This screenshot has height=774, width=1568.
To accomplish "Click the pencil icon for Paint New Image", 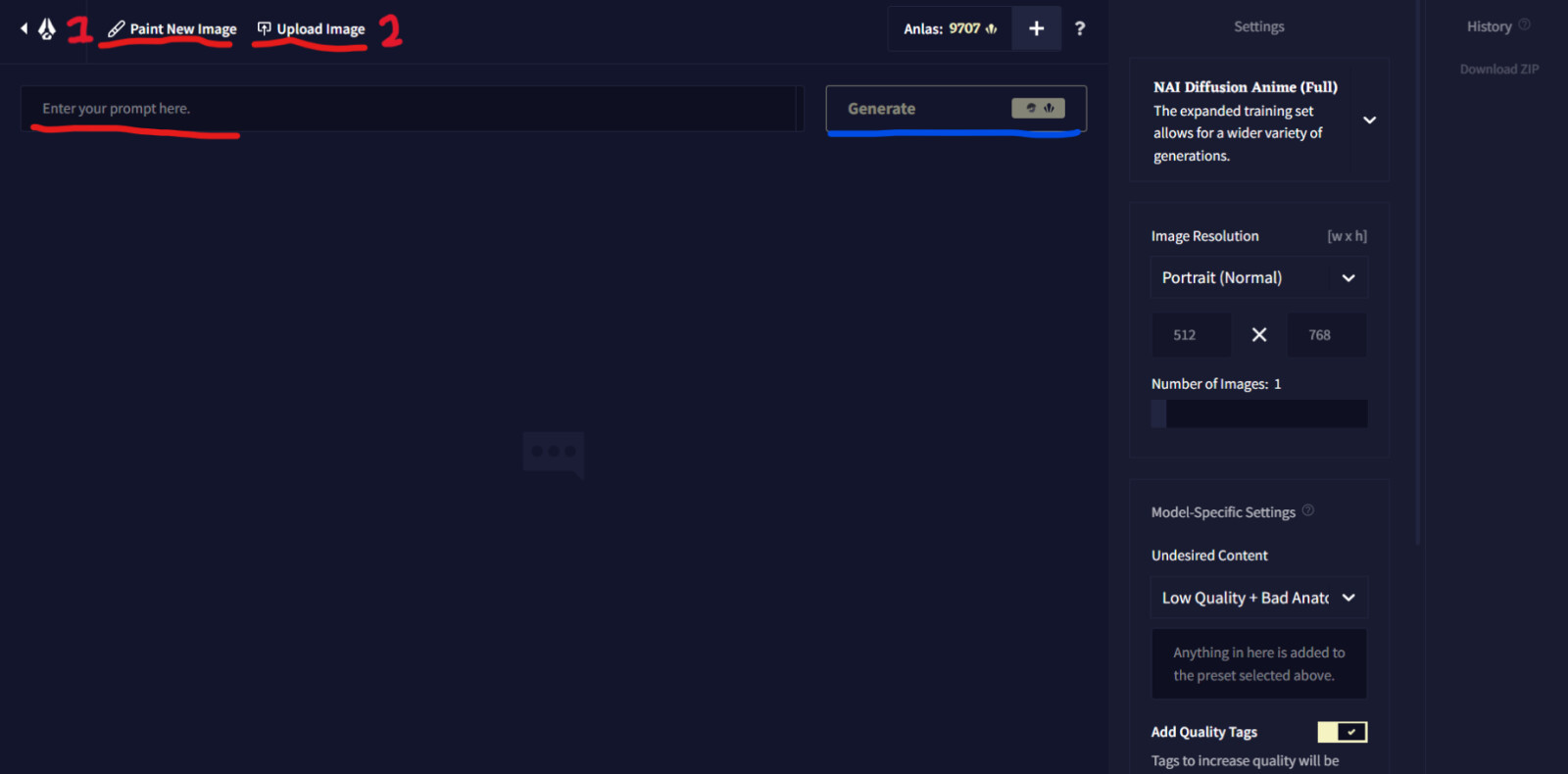I will pos(116,29).
